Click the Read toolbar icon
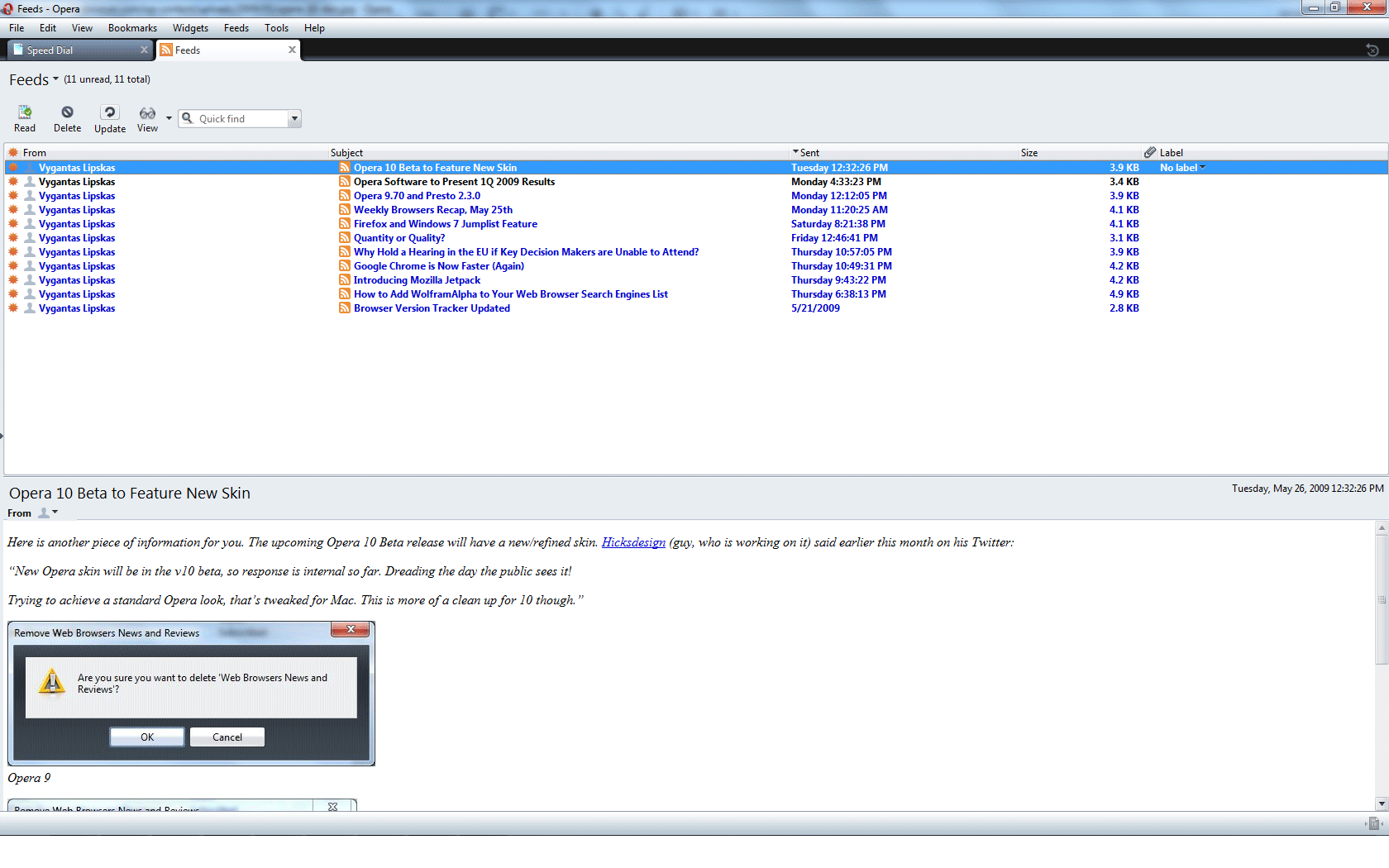 point(25,112)
